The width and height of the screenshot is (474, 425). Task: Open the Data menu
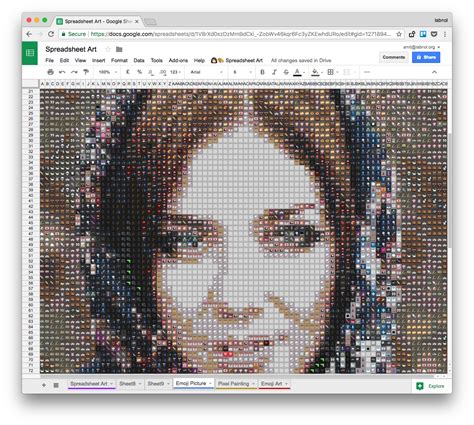coord(139,60)
